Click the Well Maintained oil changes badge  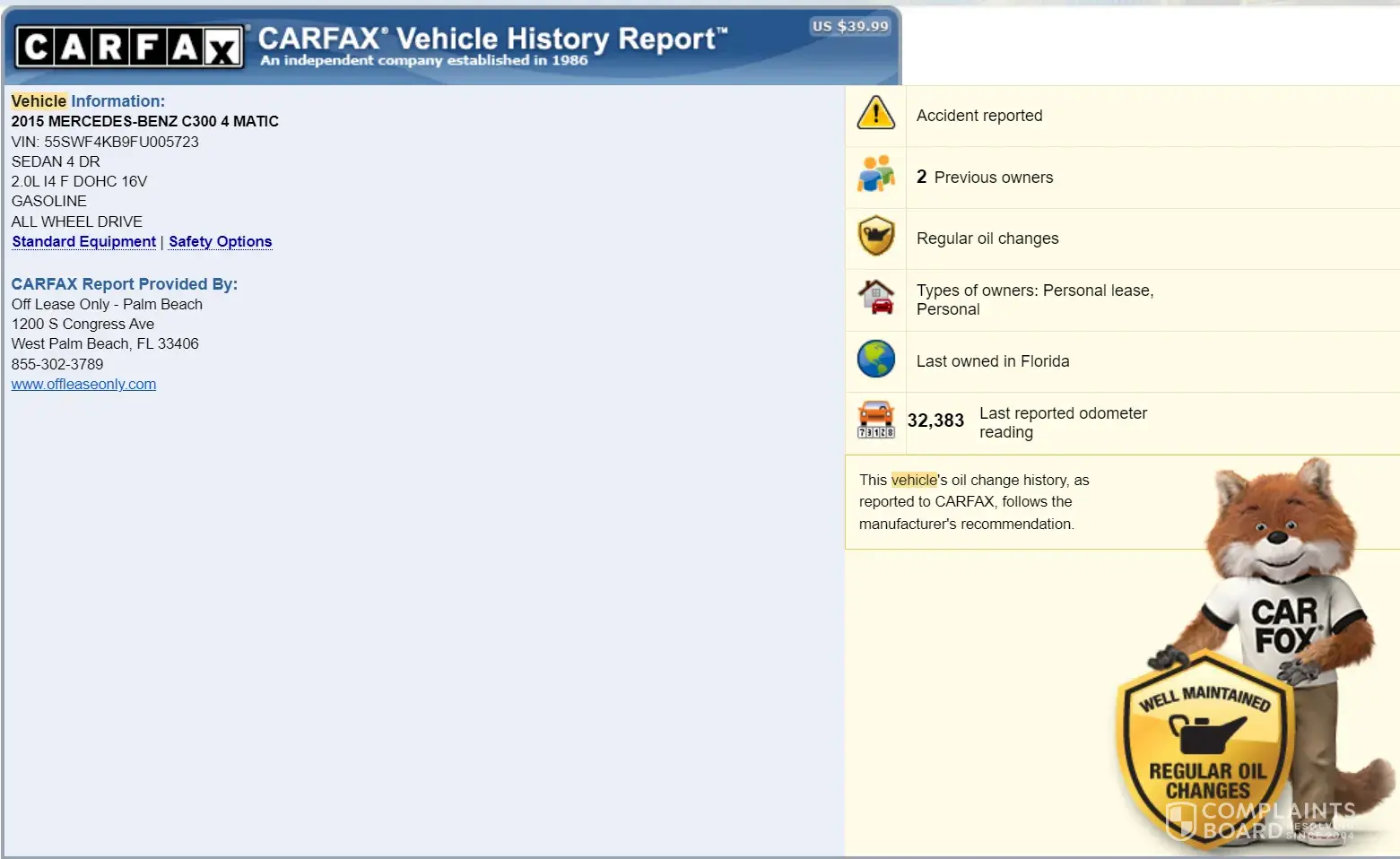(x=1206, y=749)
